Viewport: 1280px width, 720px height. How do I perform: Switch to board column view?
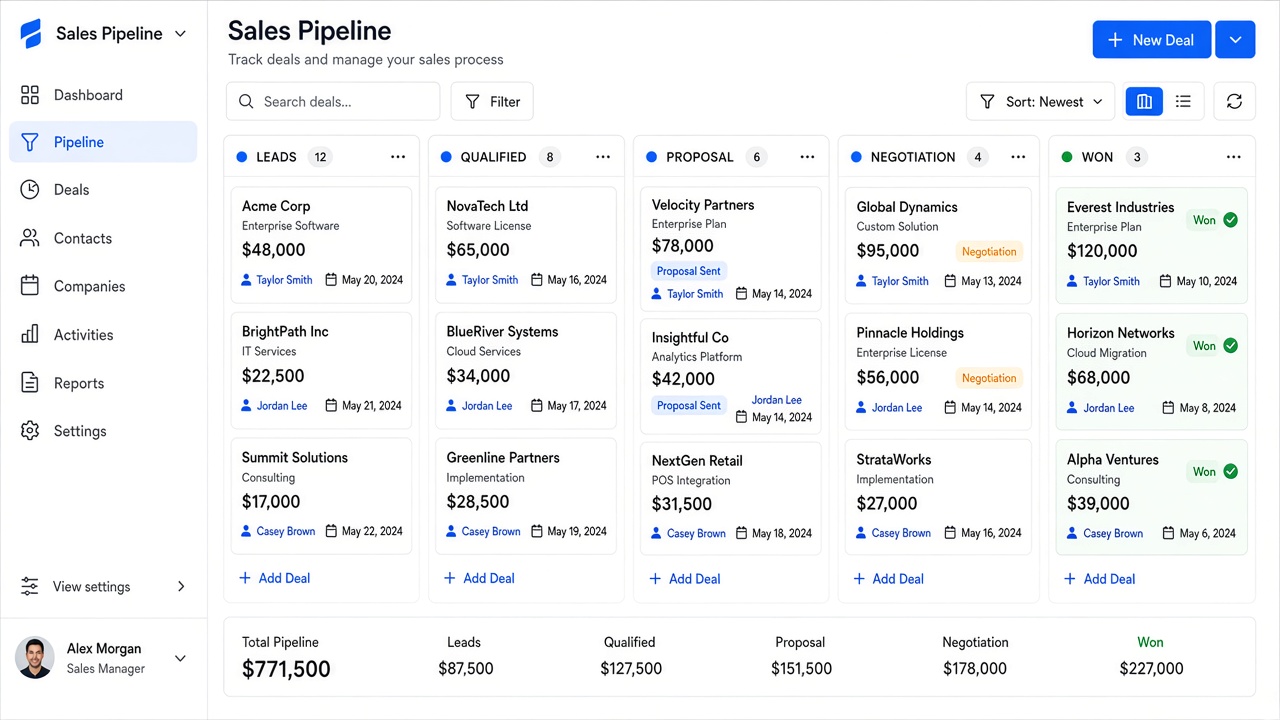pyautogui.click(x=1144, y=101)
